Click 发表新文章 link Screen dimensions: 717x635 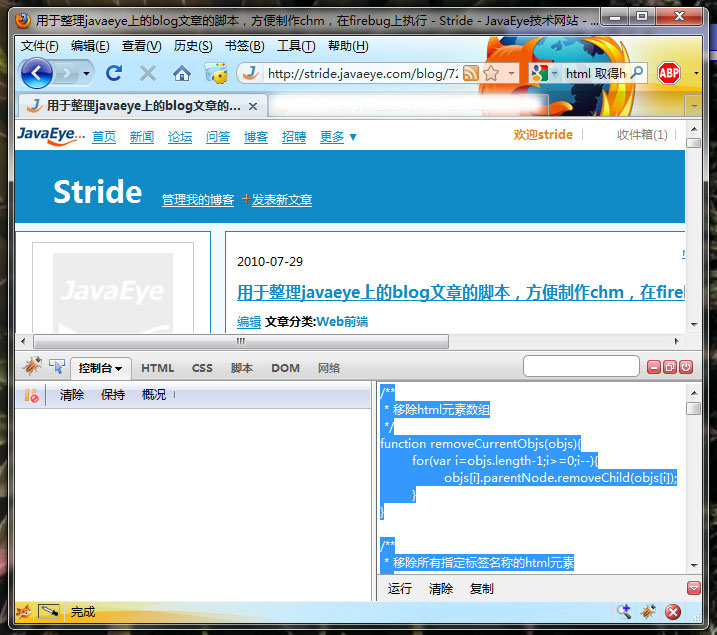pyautogui.click(x=282, y=200)
